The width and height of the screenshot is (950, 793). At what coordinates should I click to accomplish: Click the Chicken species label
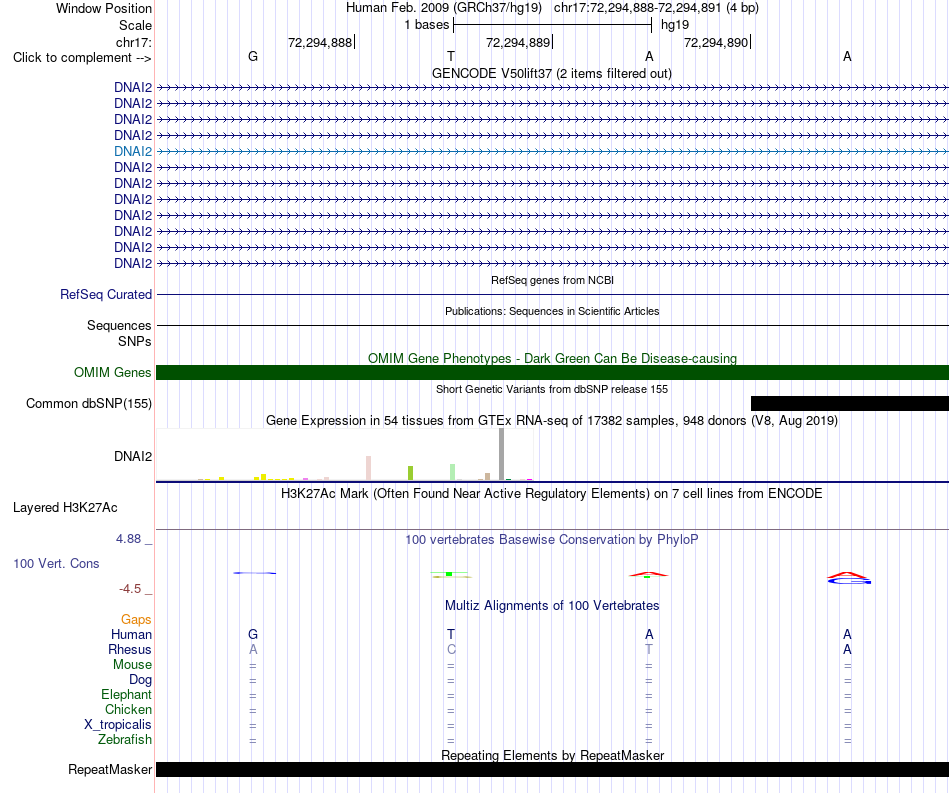click(x=128, y=709)
